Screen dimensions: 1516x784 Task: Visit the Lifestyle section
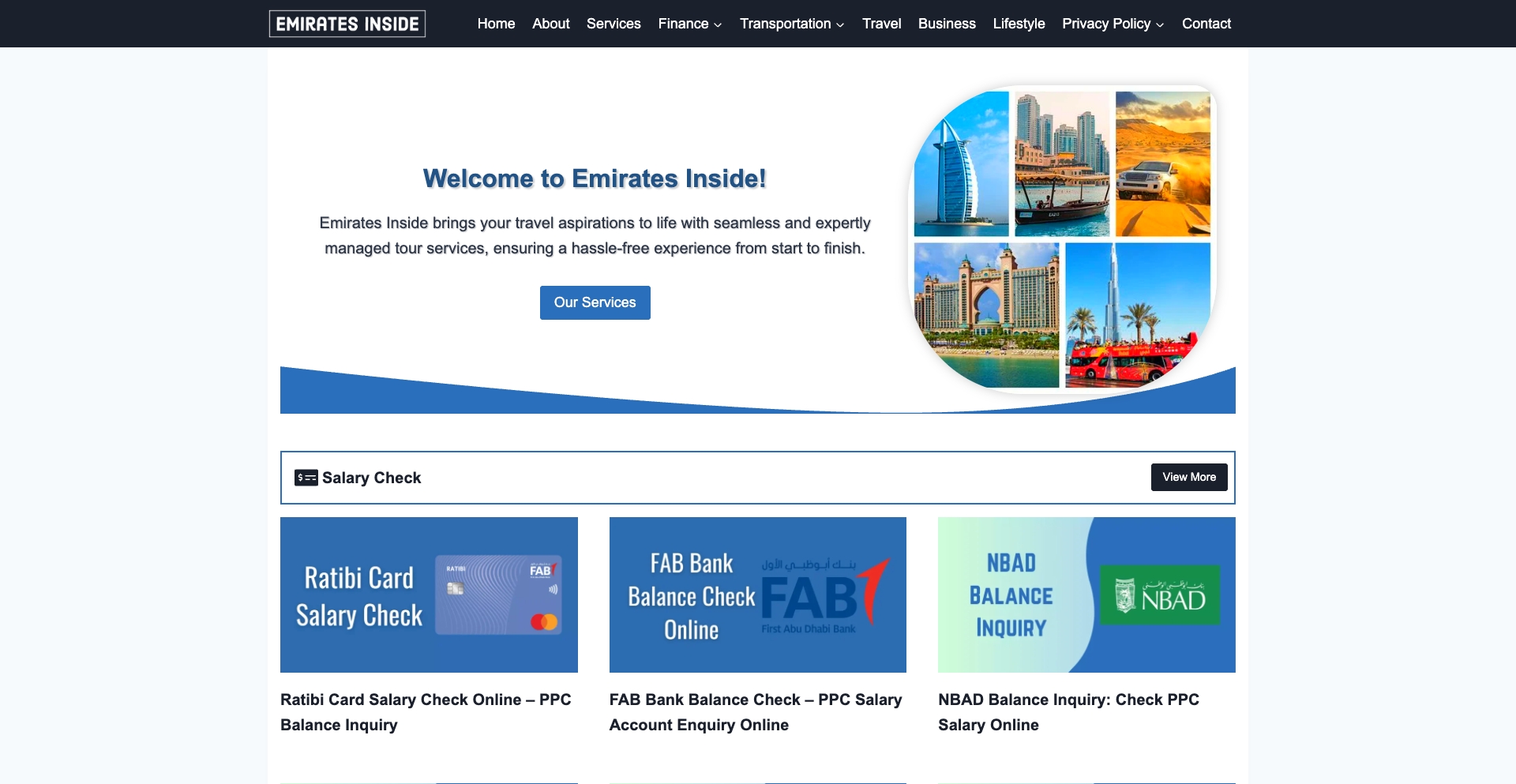(x=1019, y=24)
